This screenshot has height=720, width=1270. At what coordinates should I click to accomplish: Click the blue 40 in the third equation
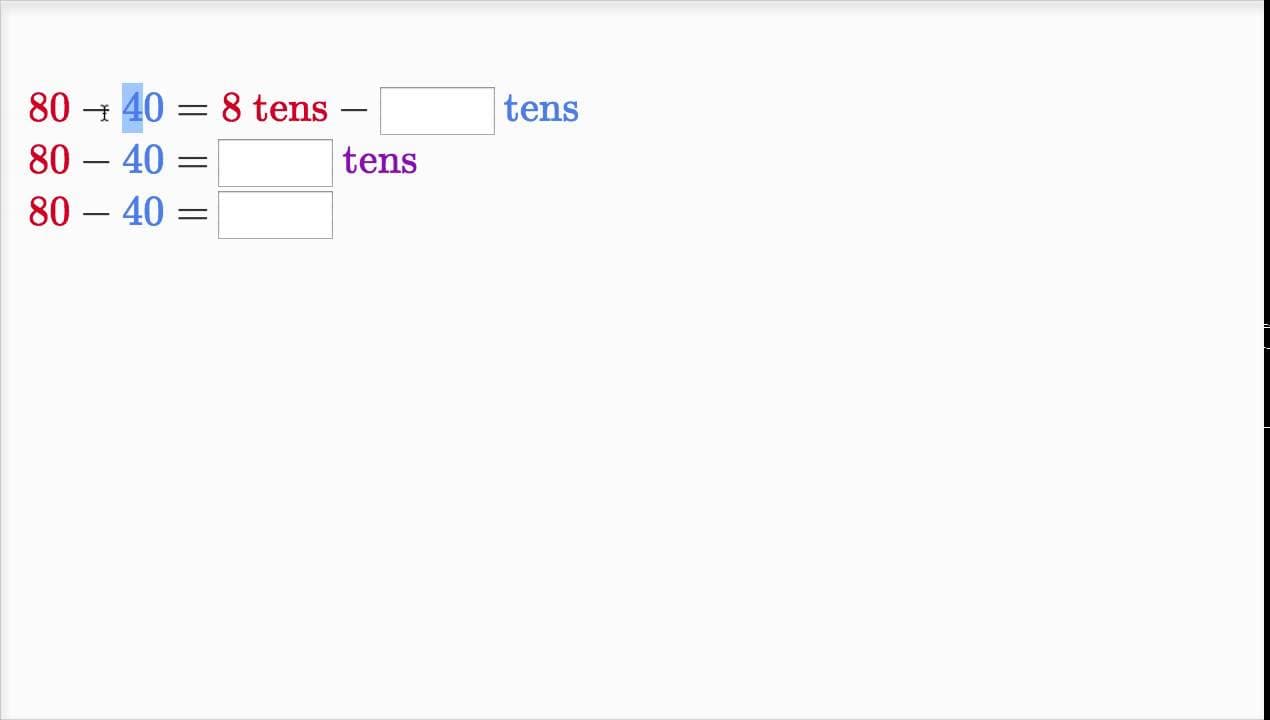pos(143,212)
